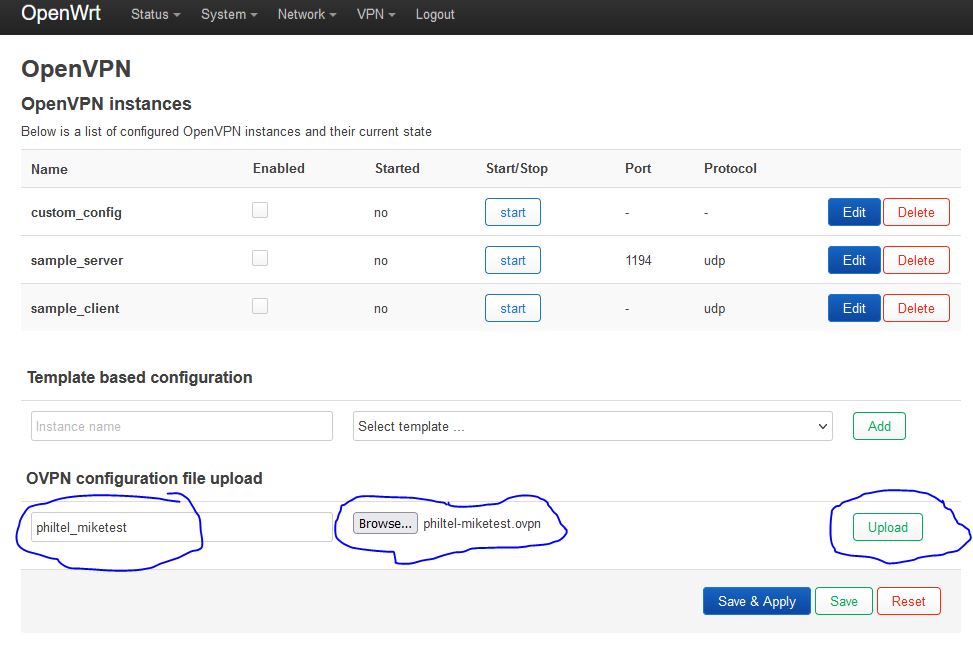Click the sample_client name cell
973x646 pixels.
pos(75,308)
